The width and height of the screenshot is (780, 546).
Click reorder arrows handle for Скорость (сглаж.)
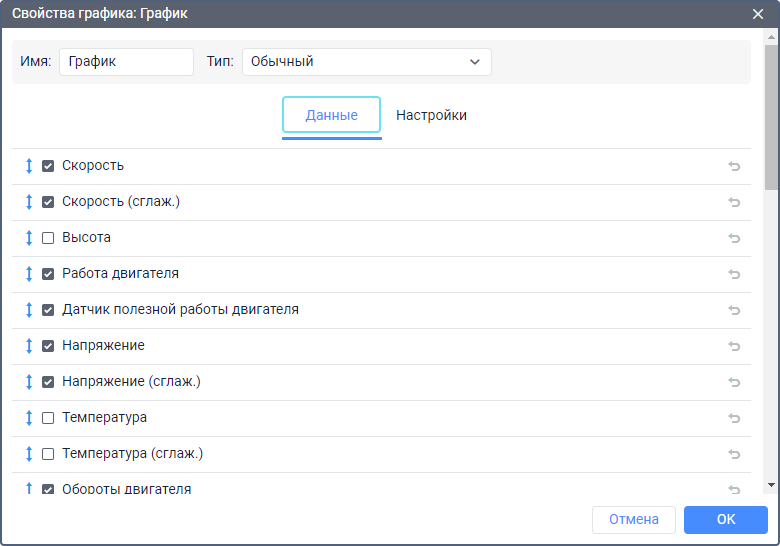29,202
